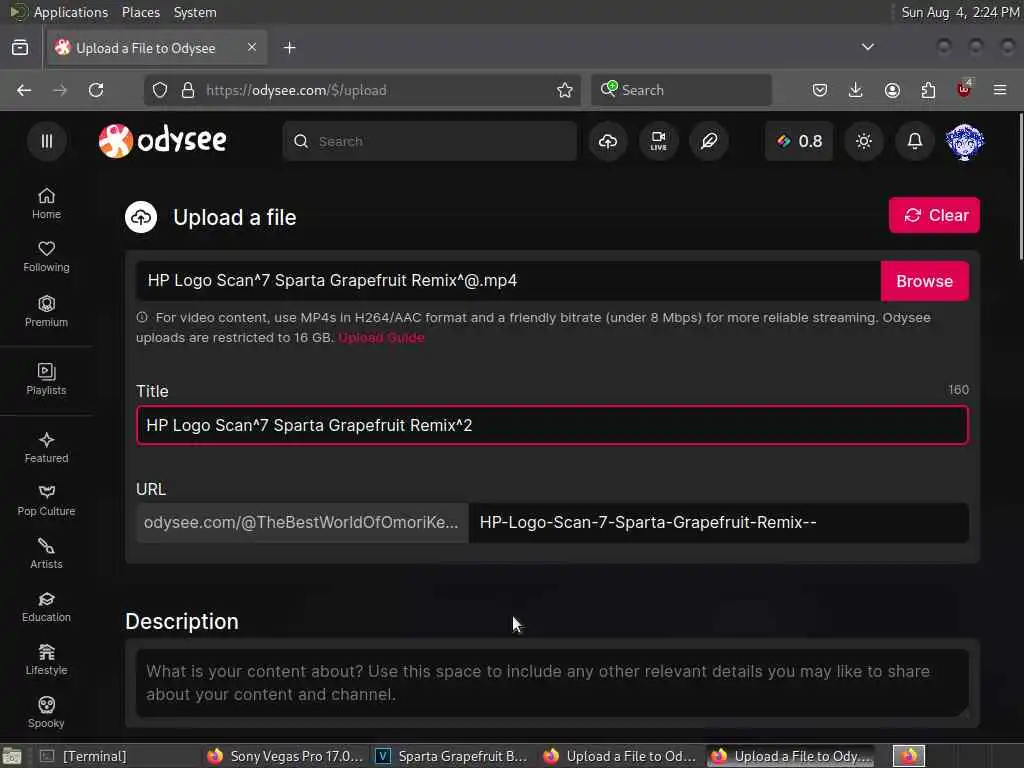The image size is (1024, 768).
Task: Bookmark this page with the star
Action: coord(565,90)
